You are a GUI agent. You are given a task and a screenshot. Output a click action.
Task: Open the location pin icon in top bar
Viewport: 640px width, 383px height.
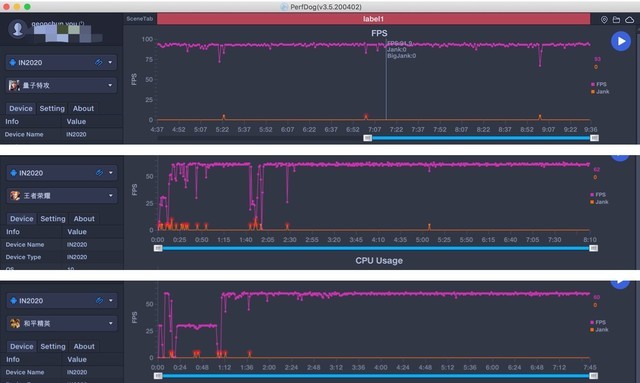click(604, 20)
